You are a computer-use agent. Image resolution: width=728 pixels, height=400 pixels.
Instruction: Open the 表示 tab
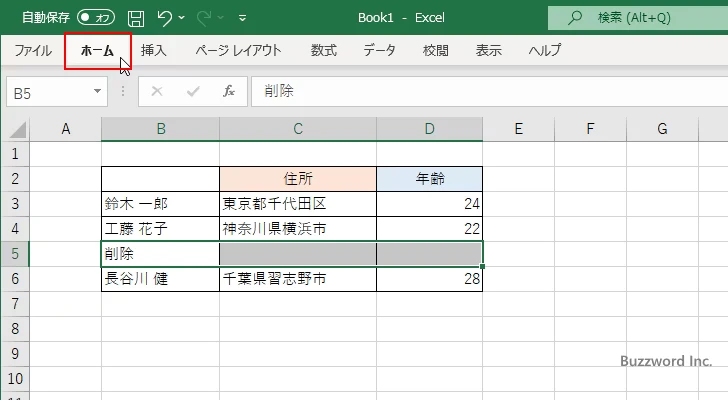[x=488, y=50]
